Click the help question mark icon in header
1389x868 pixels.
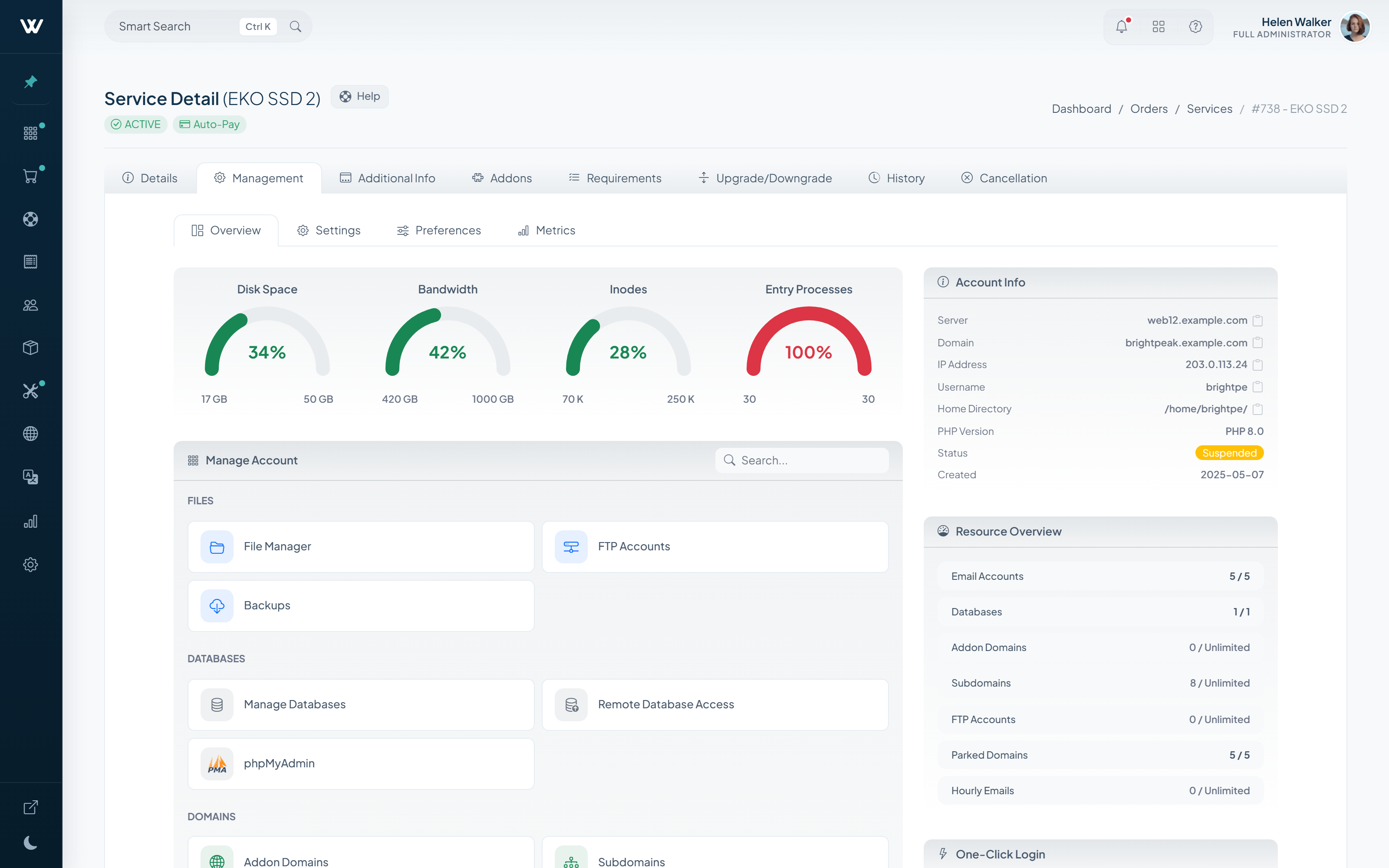pyautogui.click(x=1195, y=26)
